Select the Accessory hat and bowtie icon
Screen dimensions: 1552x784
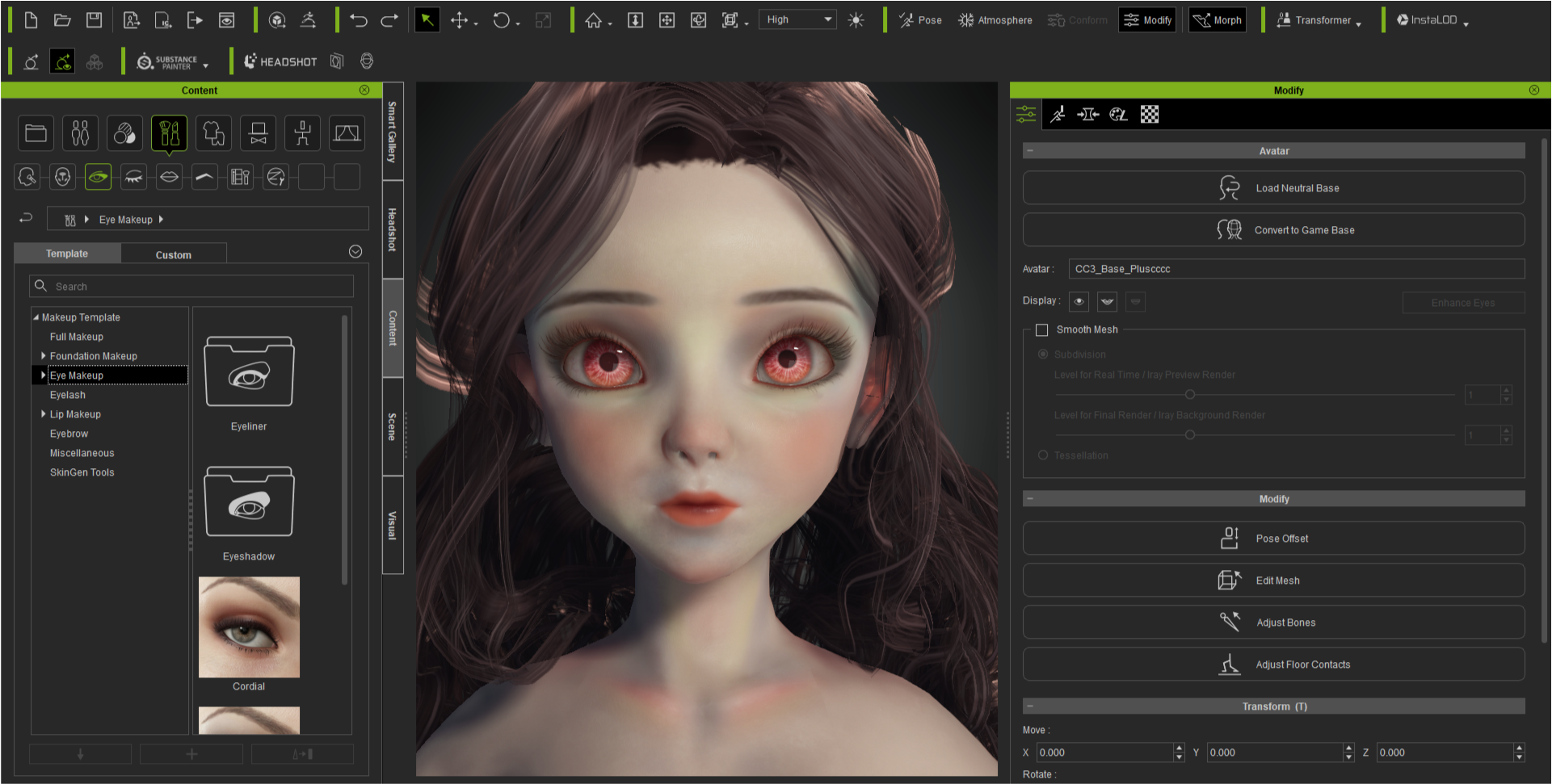pyautogui.click(x=258, y=133)
